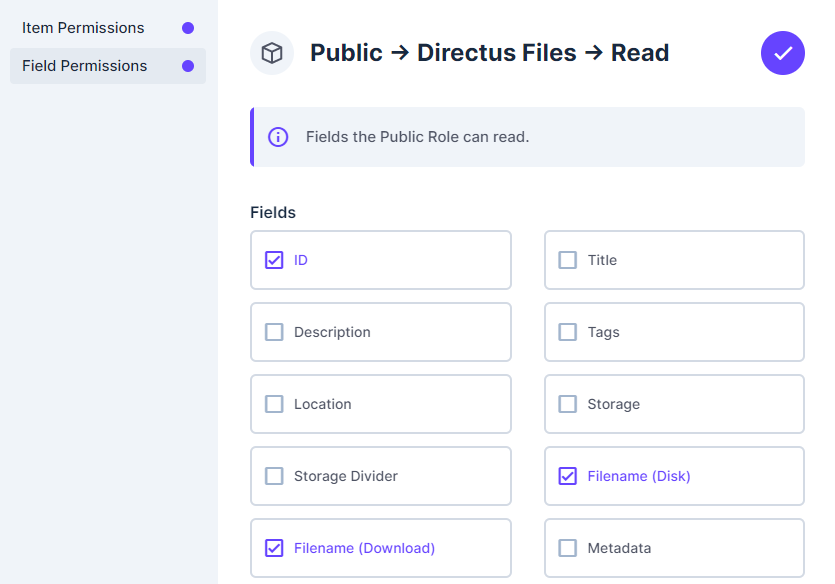
Task: Select the Storage Divider checkbox
Action: [274, 476]
